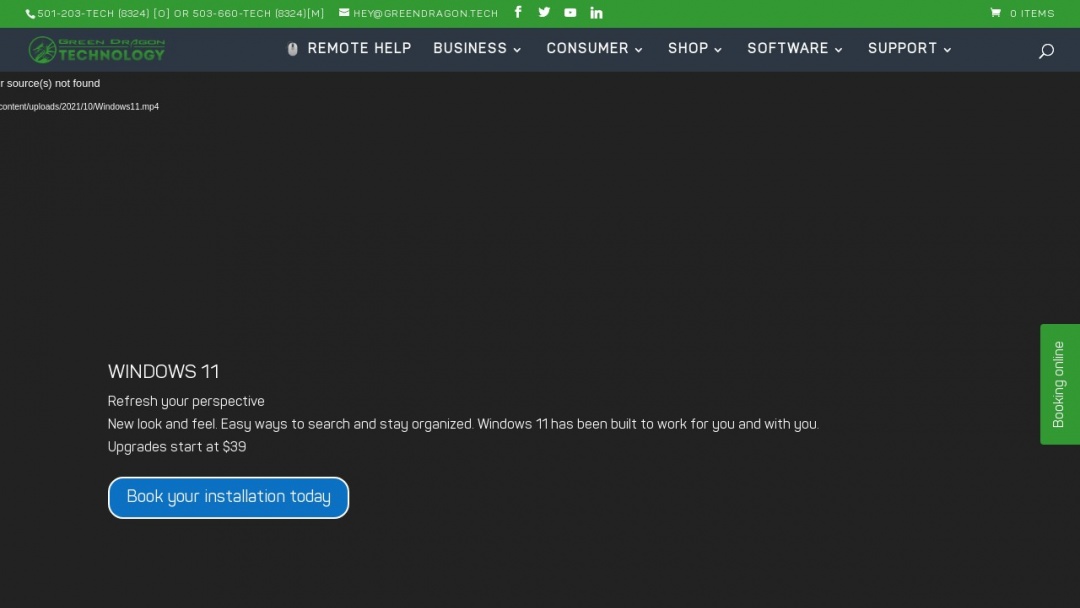Select SHOP in the navigation bar
The image size is (1080, 608).
[687, 48]
